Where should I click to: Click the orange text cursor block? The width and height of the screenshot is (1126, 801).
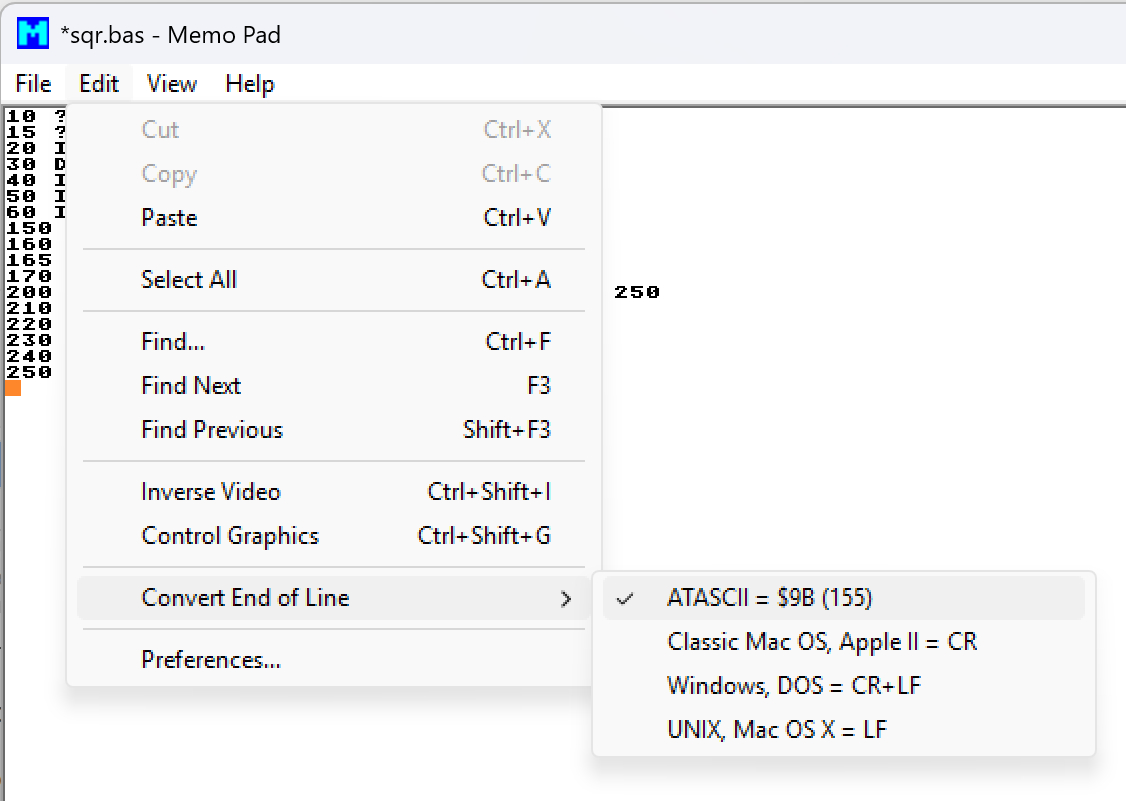tap(13, 388)
